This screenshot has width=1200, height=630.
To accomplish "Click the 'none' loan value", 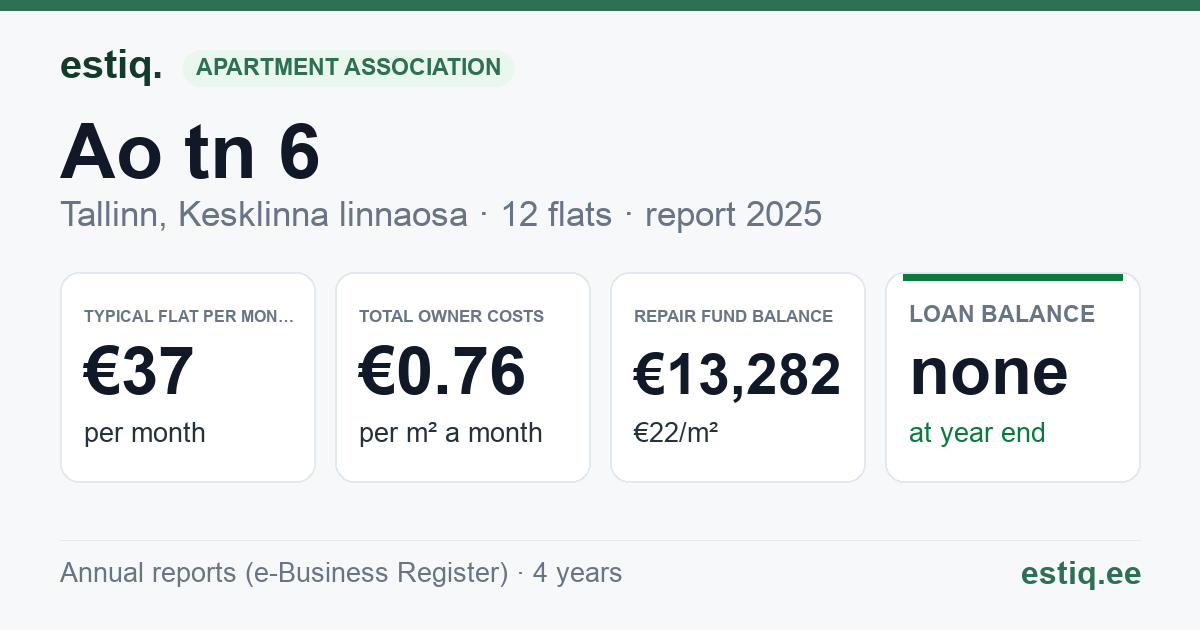I will (x=989, y=372).
